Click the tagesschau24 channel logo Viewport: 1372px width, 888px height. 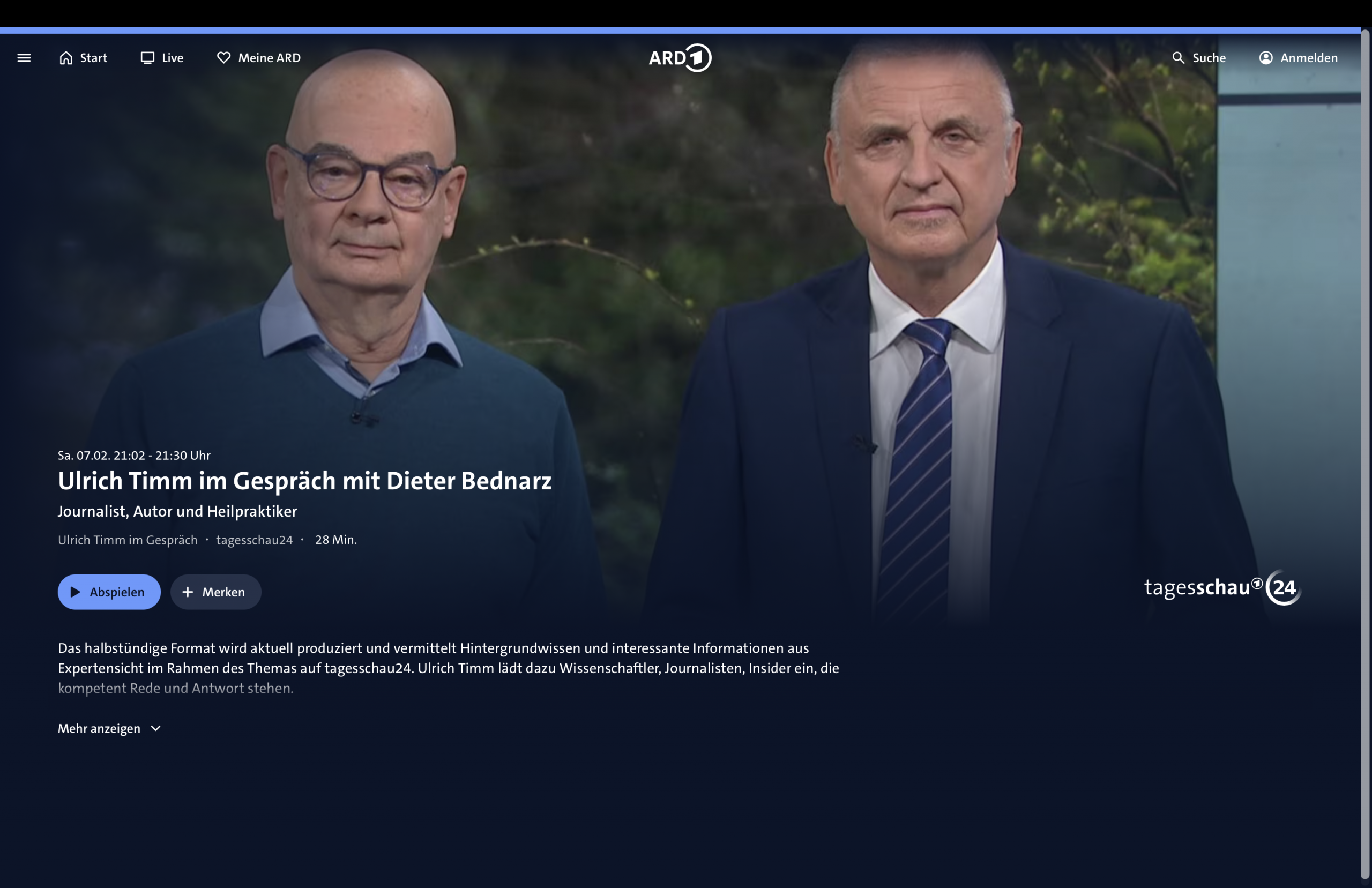pyautogui.click(x=1222, y=587)
